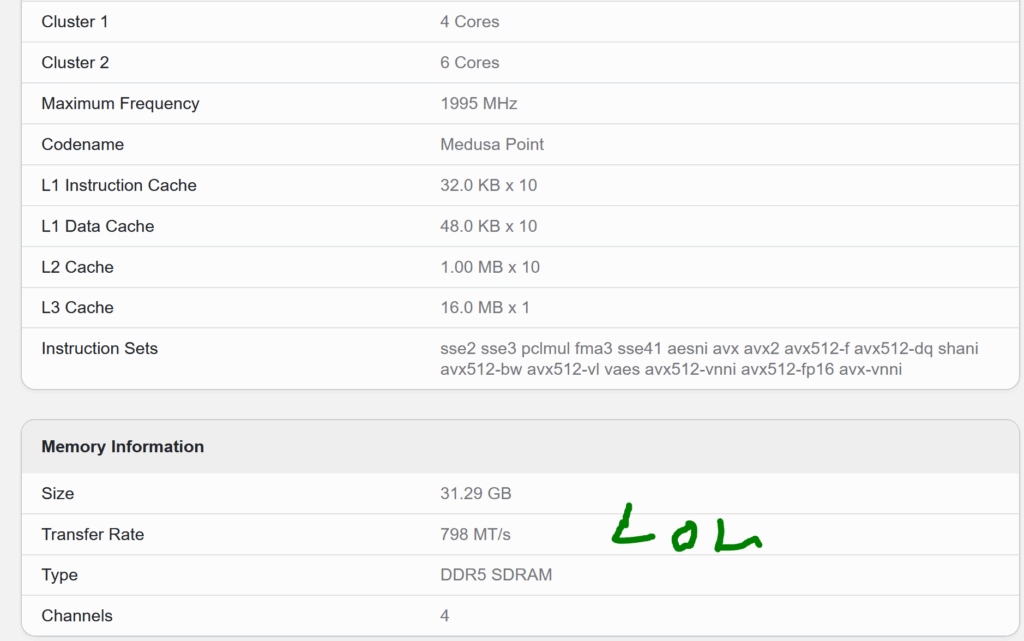Select the 6 Cores value

point(470,63)
